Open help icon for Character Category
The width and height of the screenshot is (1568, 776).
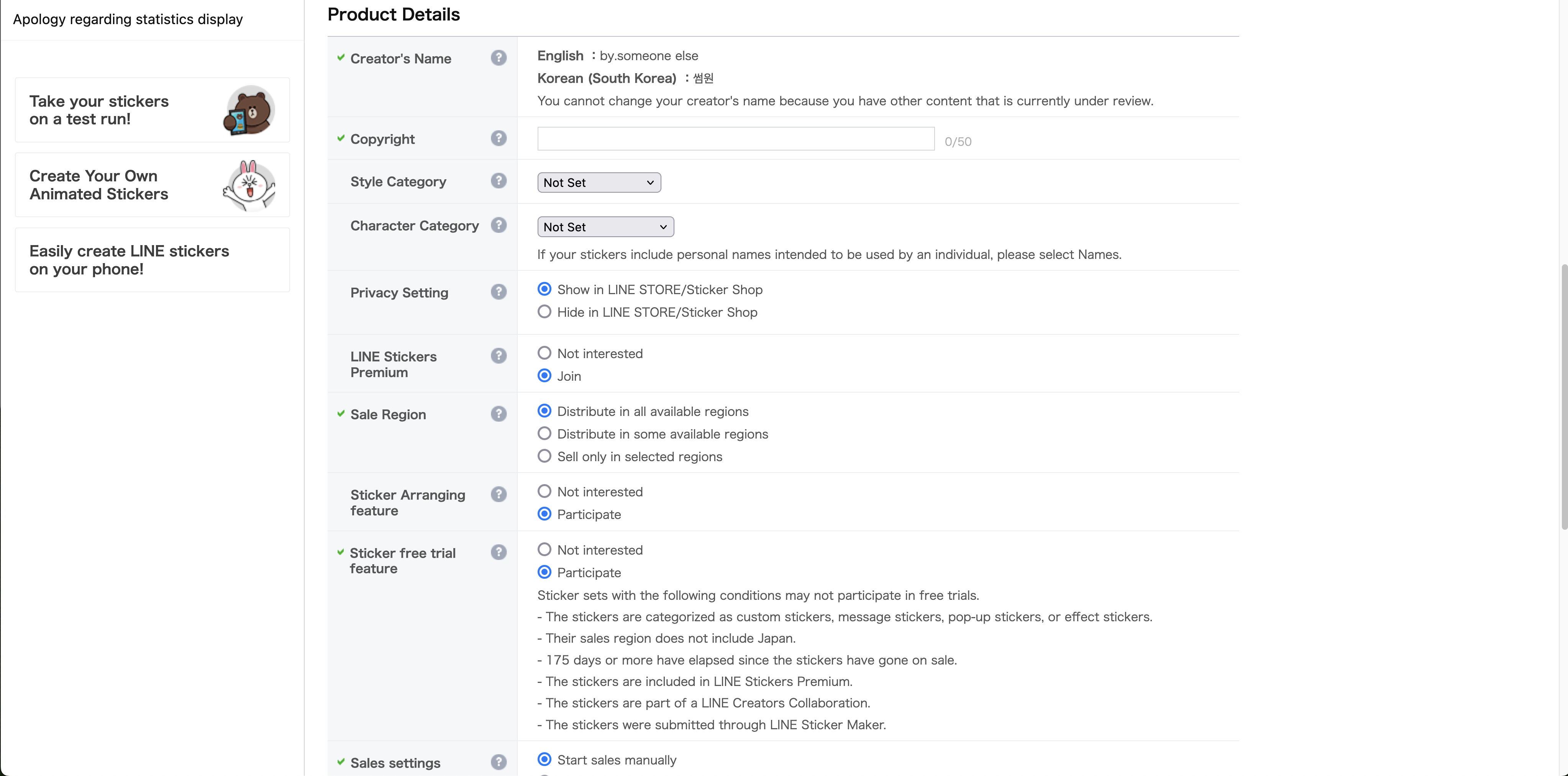[499, 225]
